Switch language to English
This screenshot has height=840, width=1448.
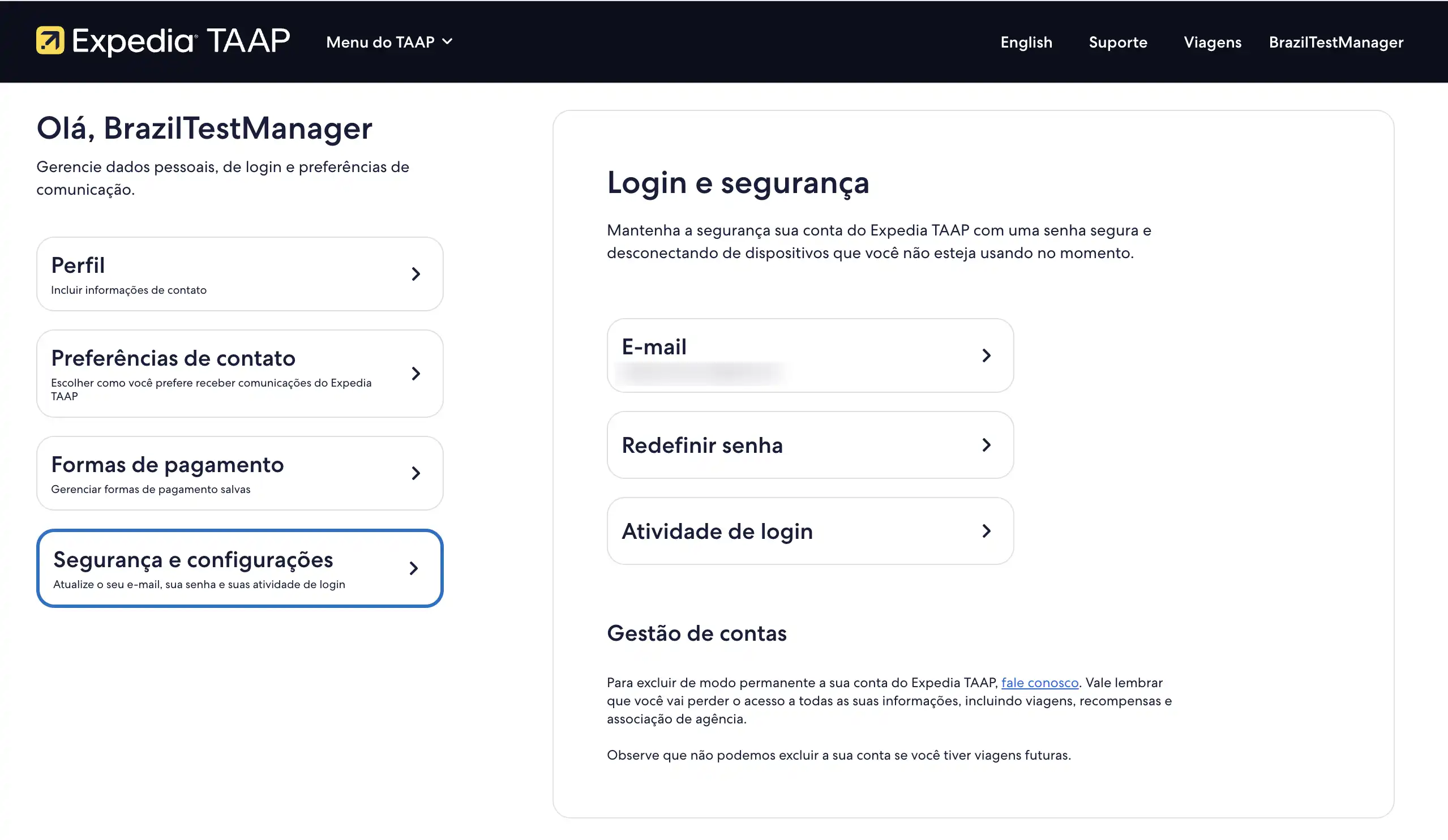point(1026,42)
